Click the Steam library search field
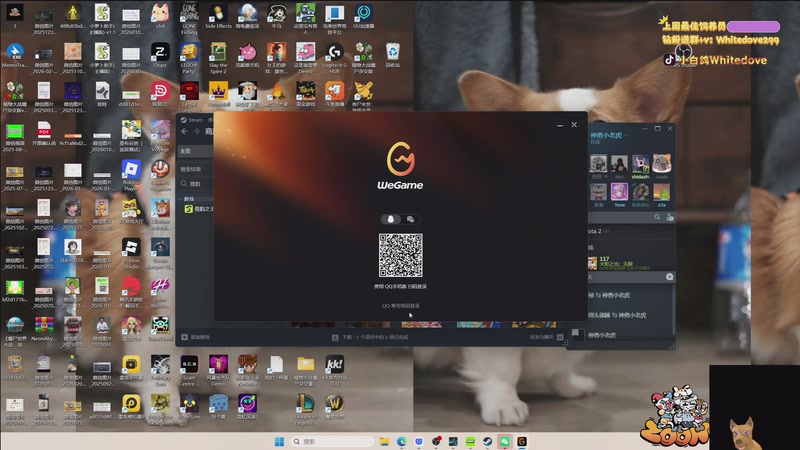Viewport: 800px width, 450px height. pos(196,184)
